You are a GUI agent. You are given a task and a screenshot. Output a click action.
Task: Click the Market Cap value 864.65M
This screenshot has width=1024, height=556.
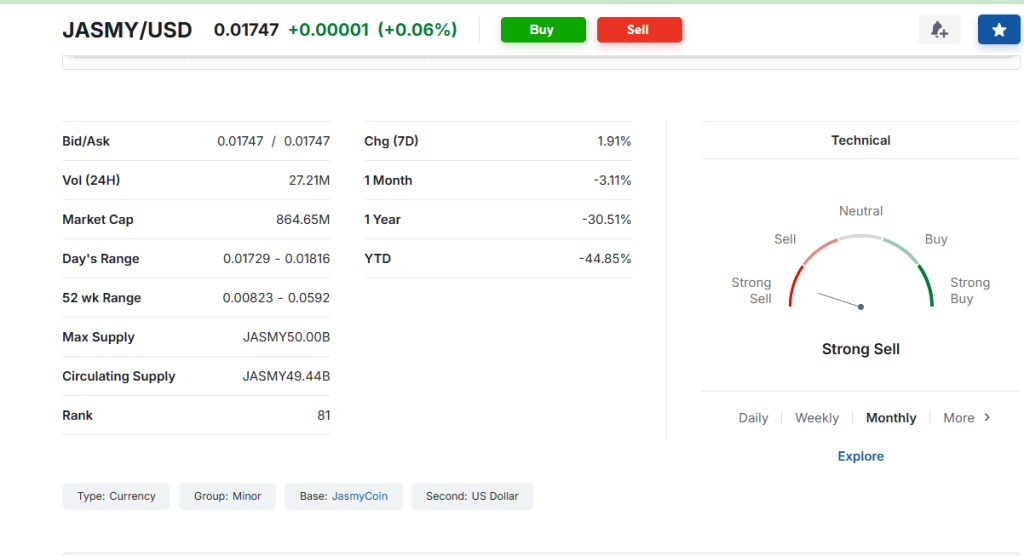tap(303, 220)
